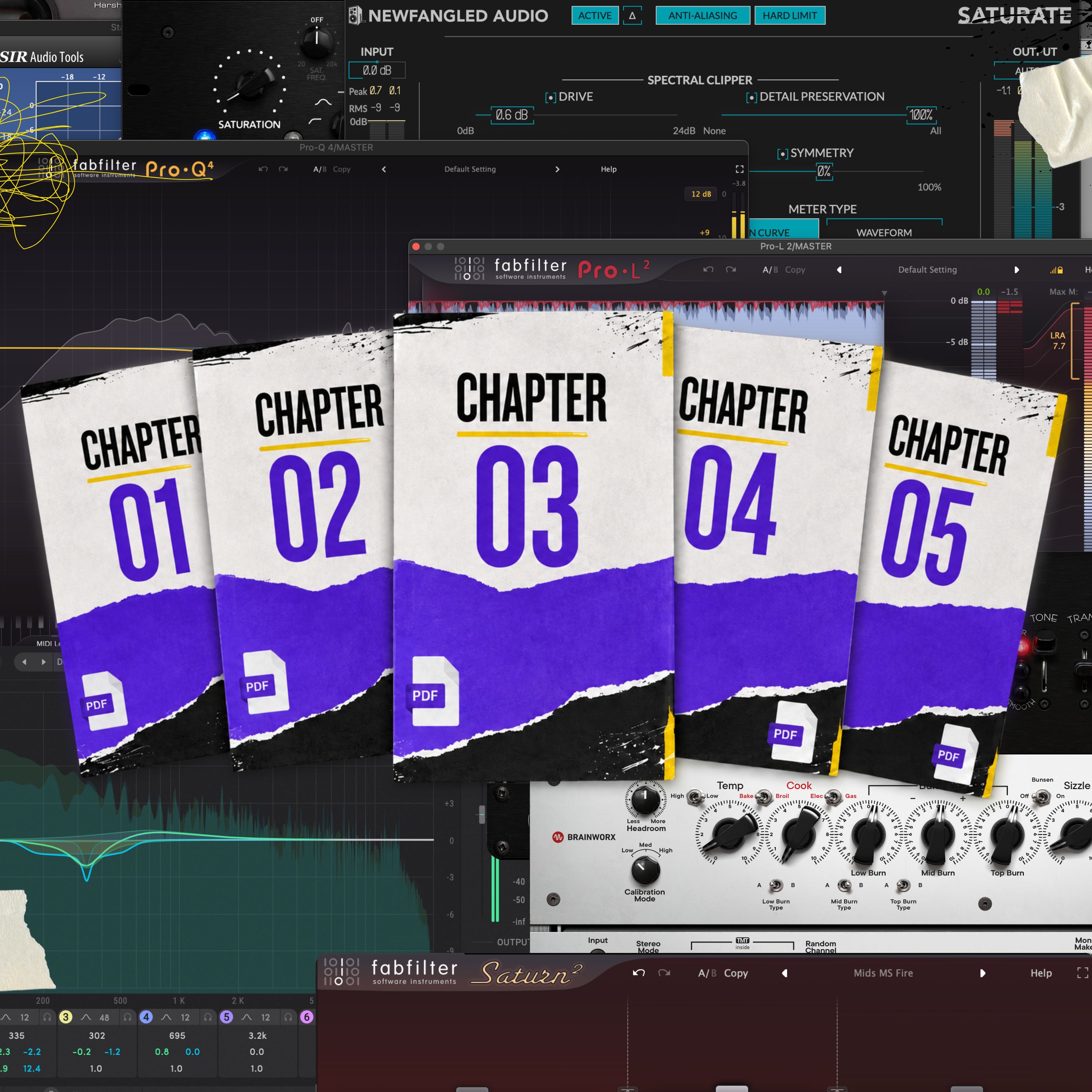Click the Symmetry 0% slider handle

(824, 171)
